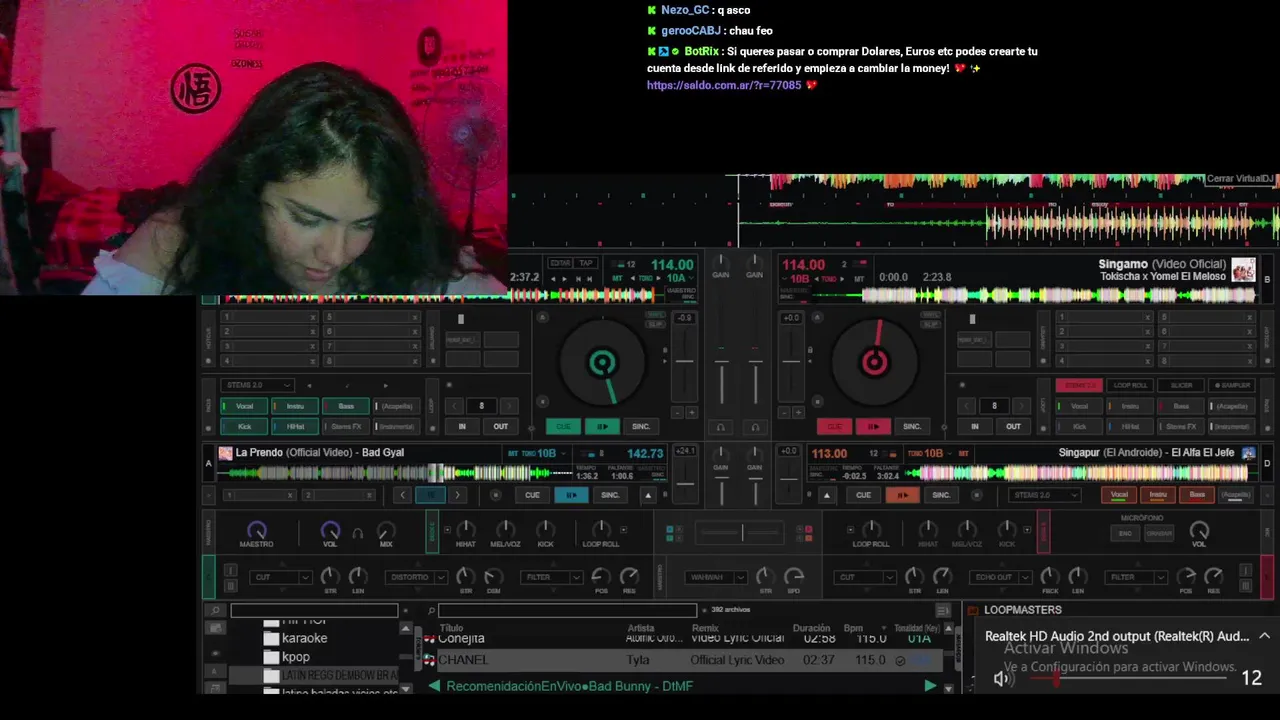Open STEMS 2.0 pads dropdown on left deck
The image size is (1280, 720).
pos(258,385)
